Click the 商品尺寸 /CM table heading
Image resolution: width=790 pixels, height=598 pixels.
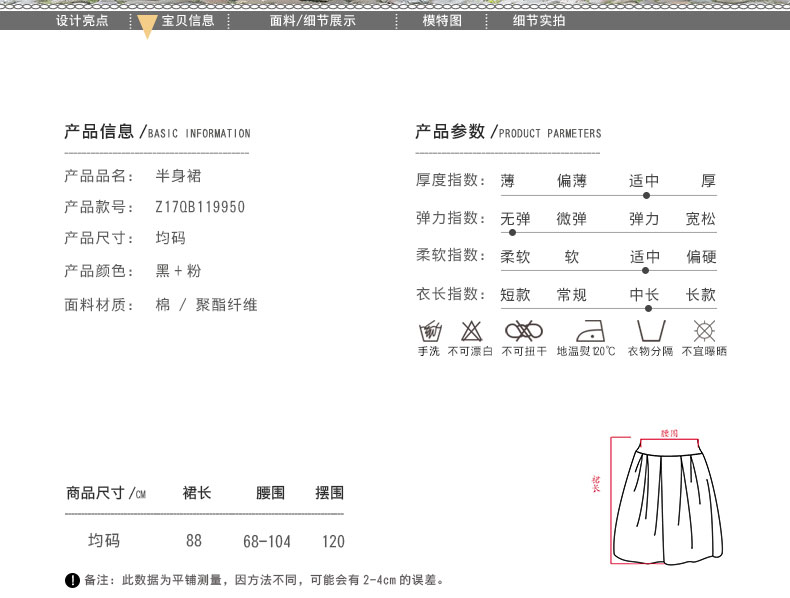[x=106, y=493]
